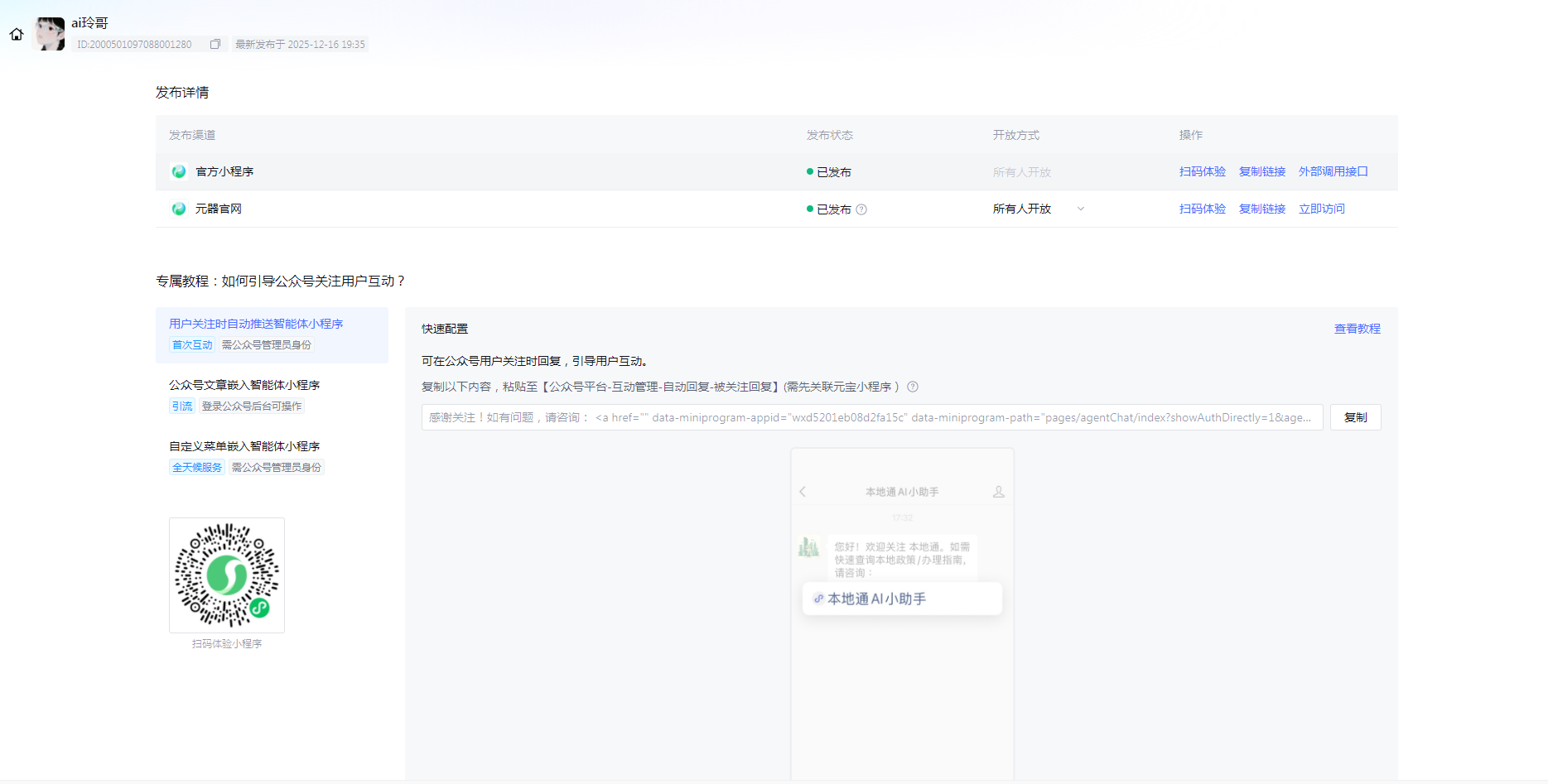Click 立即访问 for 元器官网
This screenshot has height=784, width=1548.
[x=1321, y=209]
